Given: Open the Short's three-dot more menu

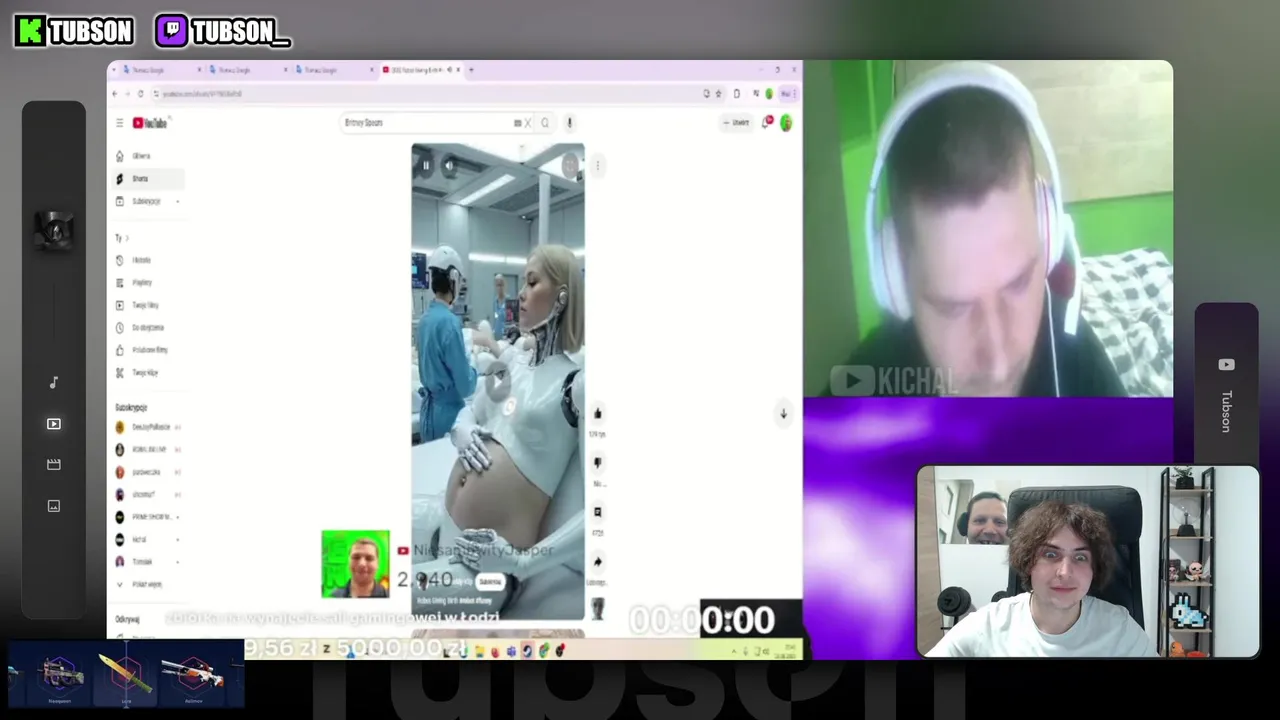Looking at the screenshot, I should point(597,165).
